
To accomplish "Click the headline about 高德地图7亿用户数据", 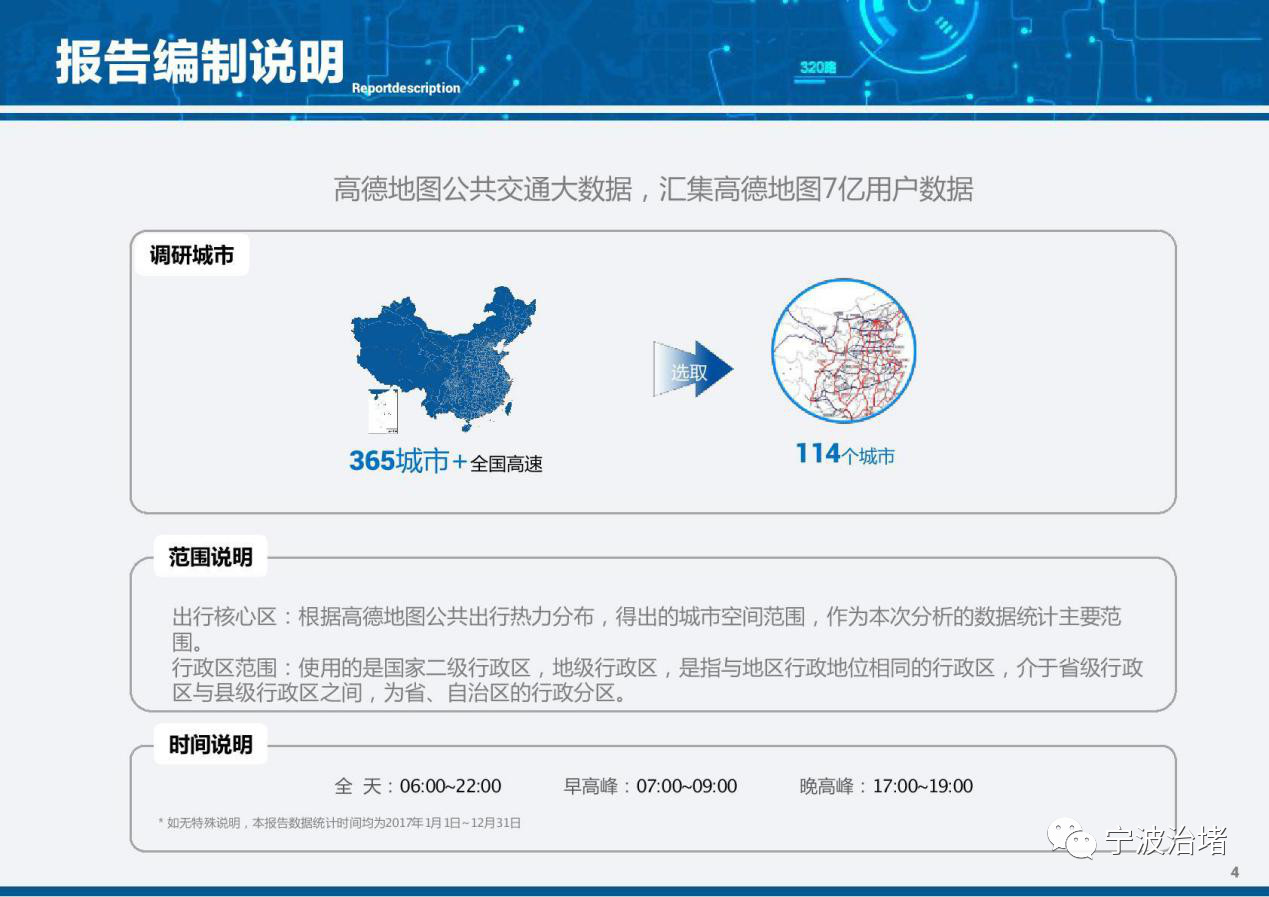I will 653,188.
